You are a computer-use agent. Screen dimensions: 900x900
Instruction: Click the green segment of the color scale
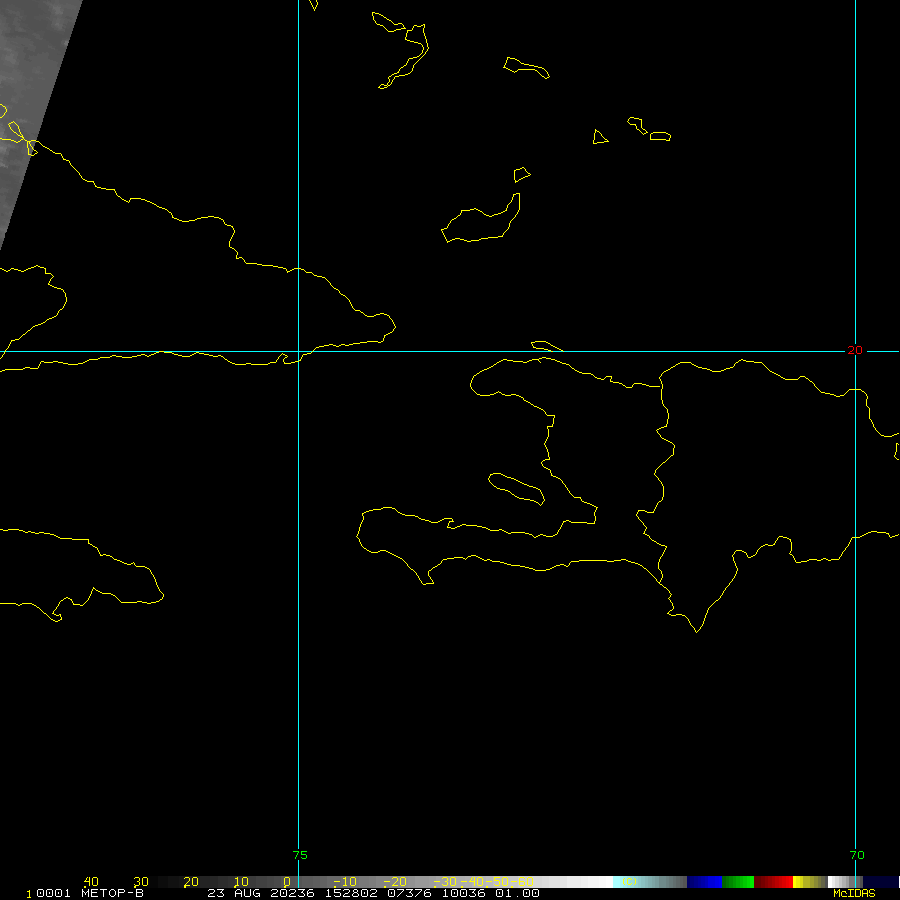click(738, 882)
